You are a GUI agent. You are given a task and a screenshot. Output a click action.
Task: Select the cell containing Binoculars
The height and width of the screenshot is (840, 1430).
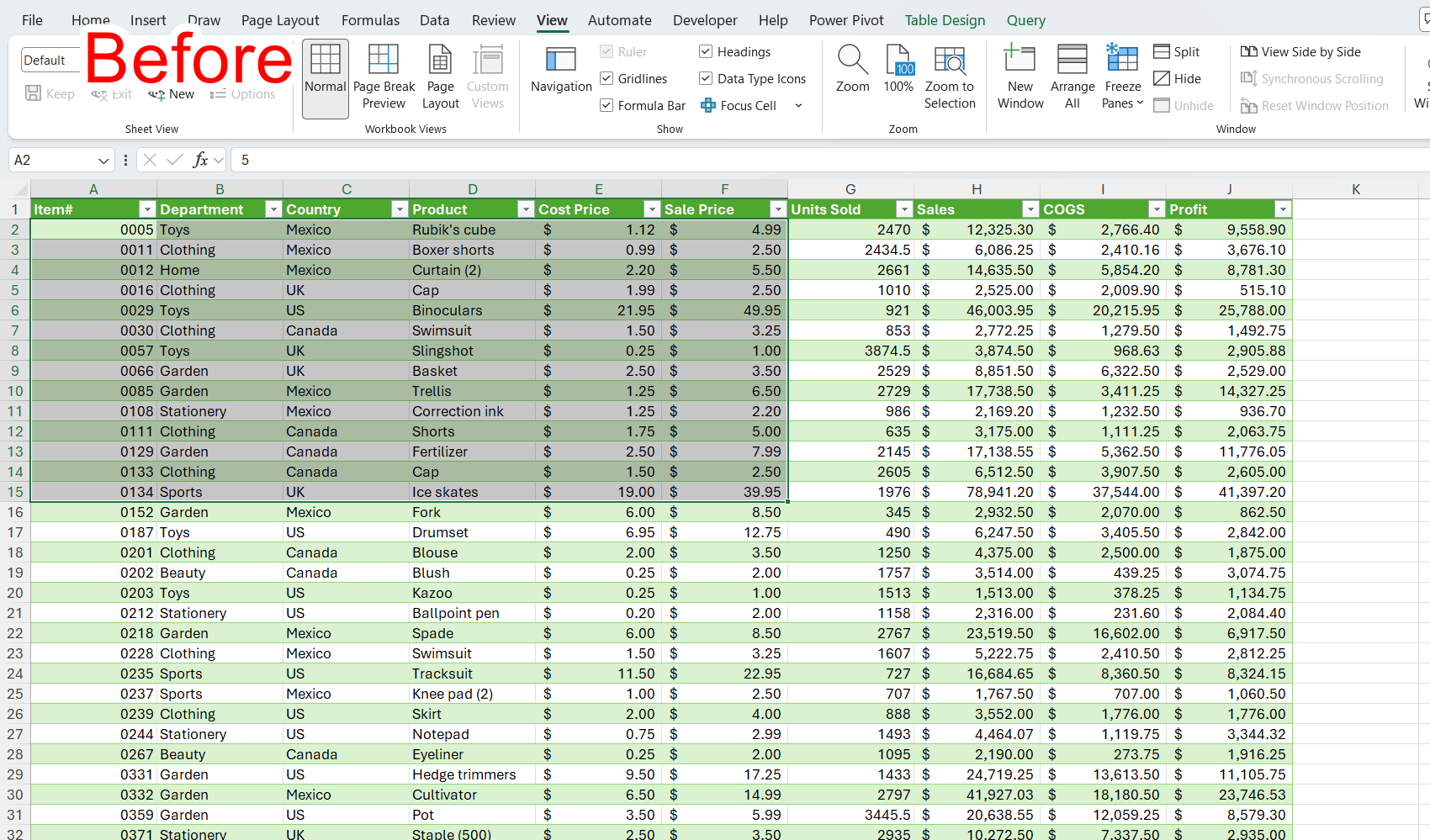pyautogui.click(x=472, y=310)
